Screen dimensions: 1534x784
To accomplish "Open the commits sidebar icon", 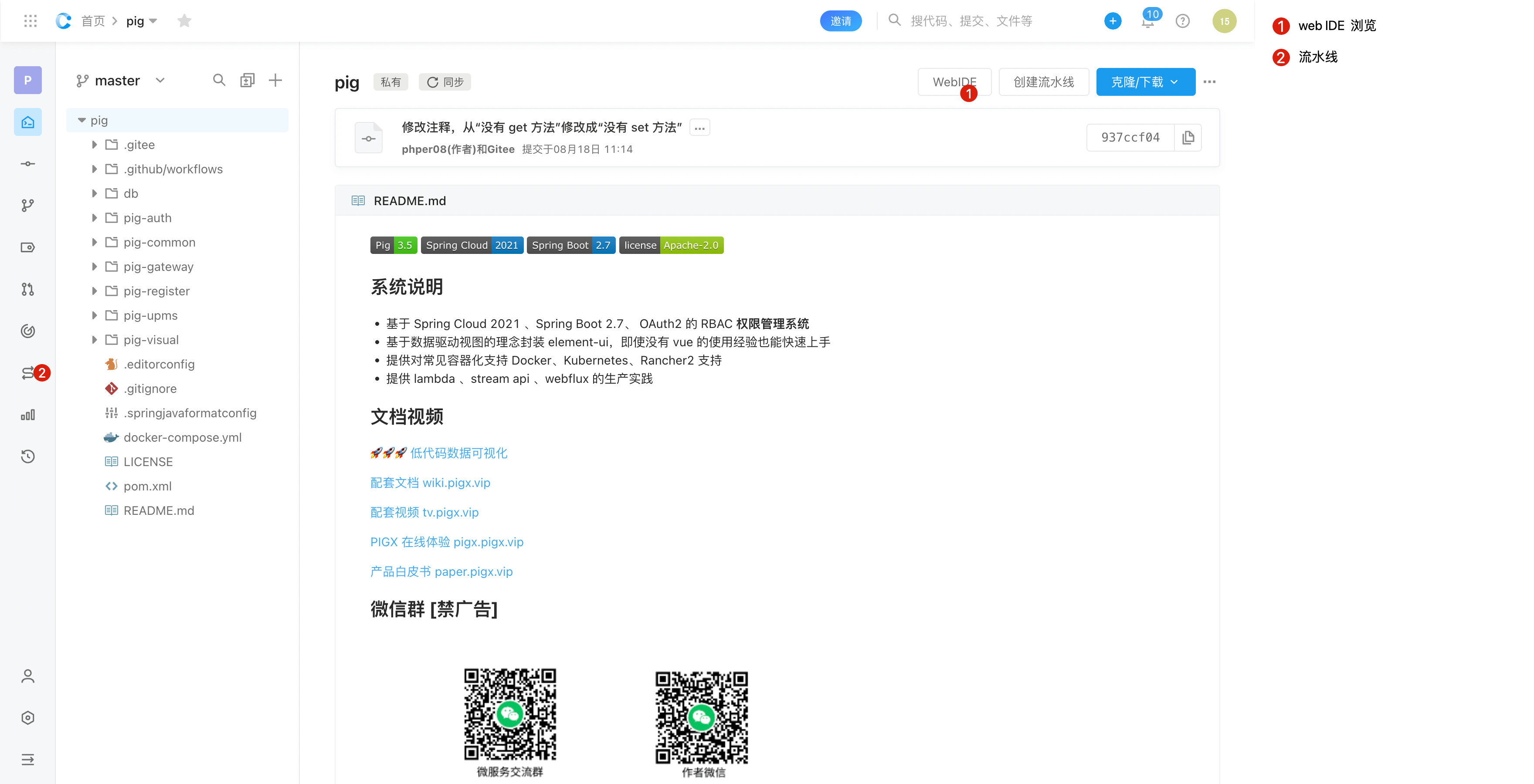I will click(28, 164).
